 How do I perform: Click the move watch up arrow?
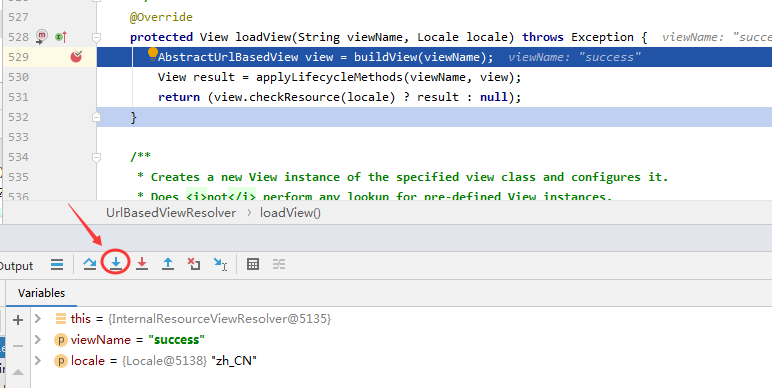coord(18,372)
